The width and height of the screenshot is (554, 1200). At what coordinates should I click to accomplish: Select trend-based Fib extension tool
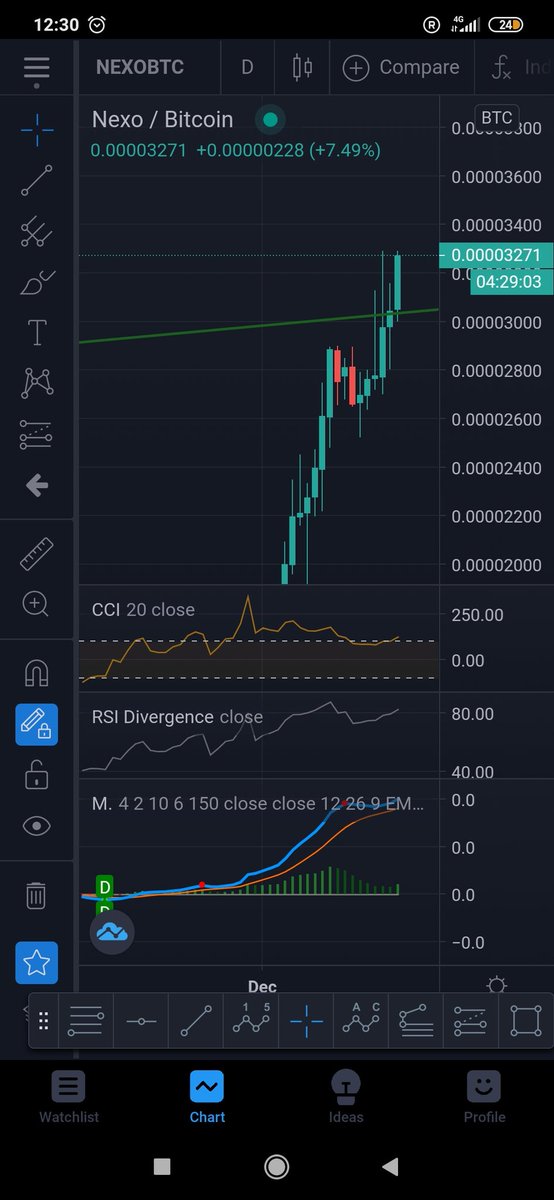[416, 1021]
